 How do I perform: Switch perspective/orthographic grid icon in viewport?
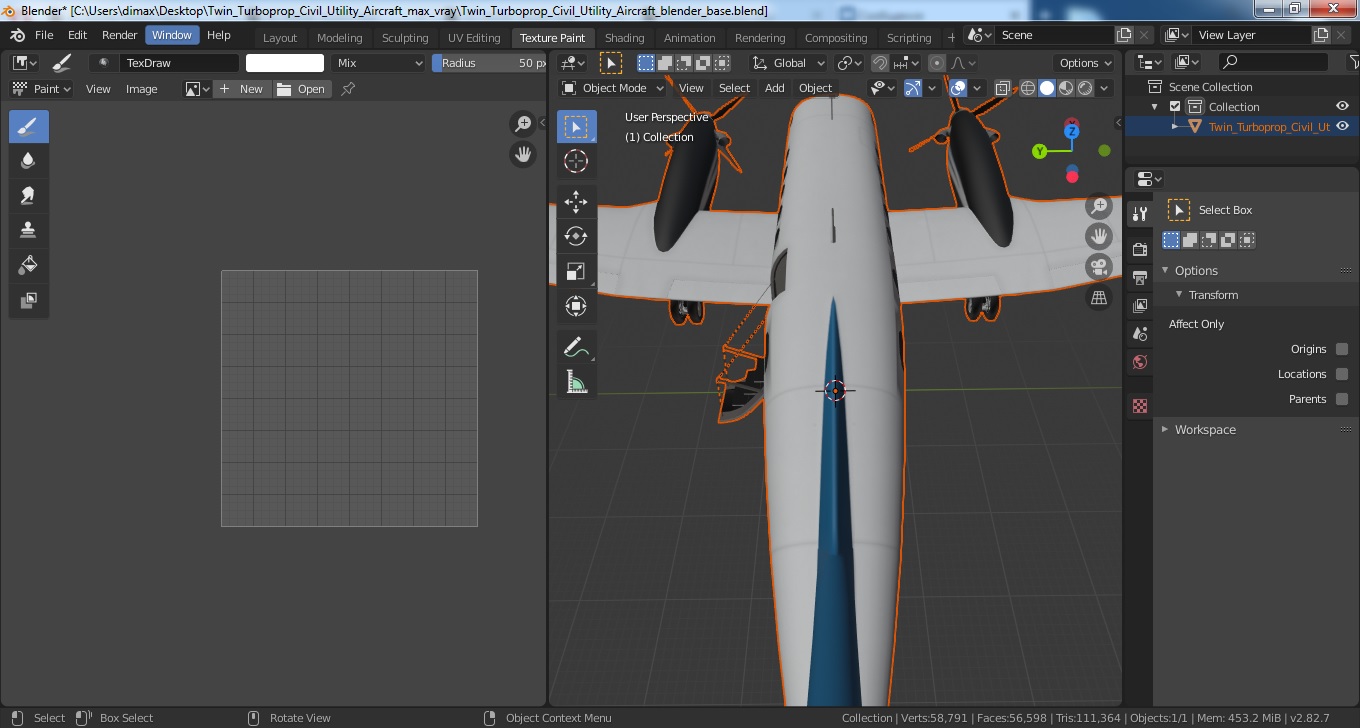[1099, 297]
